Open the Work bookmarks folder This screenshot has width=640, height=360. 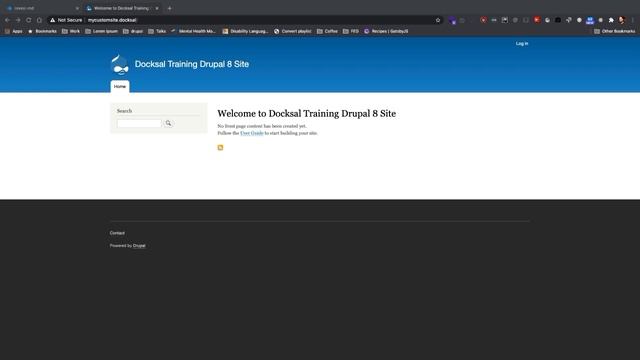tap(71, 31)
